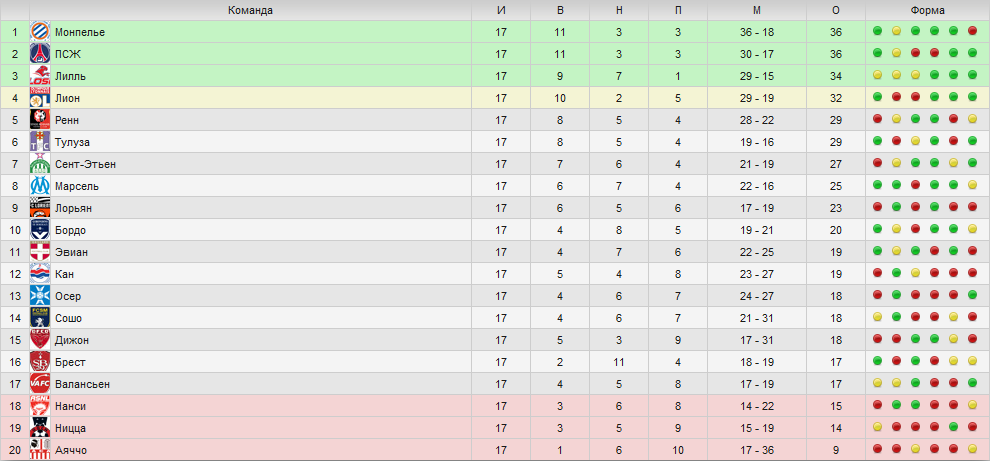This screenshot has height=461, width=990.
Task: Select the Ренн club logo
Action: coord(40,120)
